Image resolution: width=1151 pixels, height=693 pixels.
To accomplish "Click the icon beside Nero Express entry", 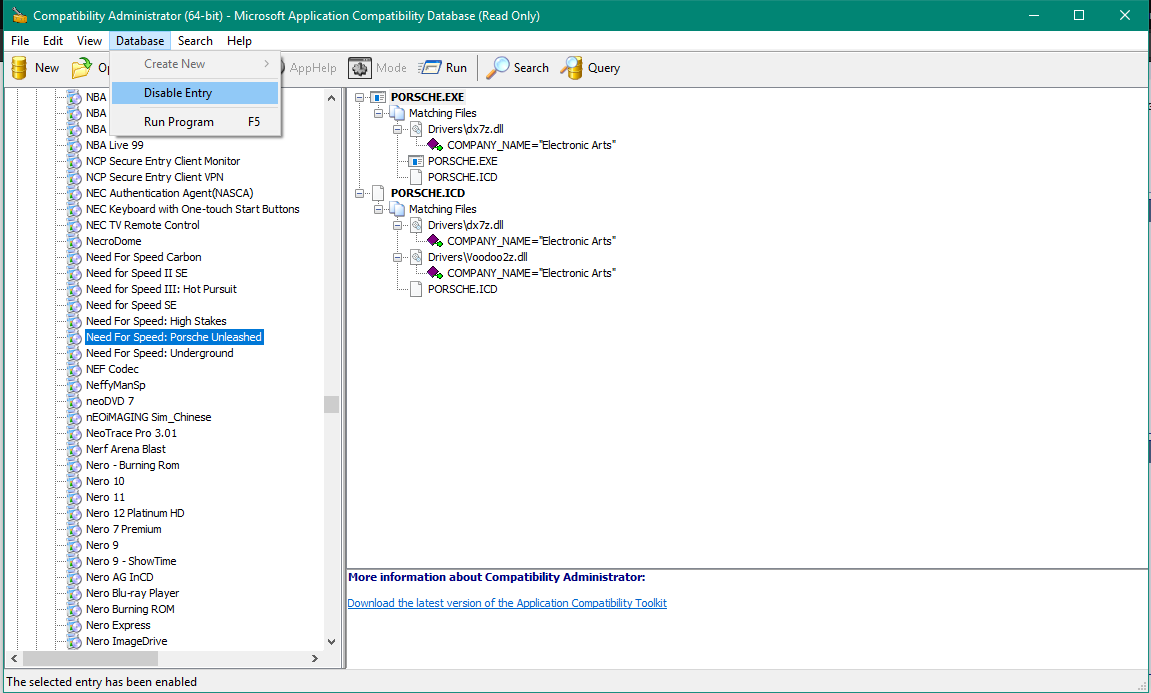I will 74,625.
